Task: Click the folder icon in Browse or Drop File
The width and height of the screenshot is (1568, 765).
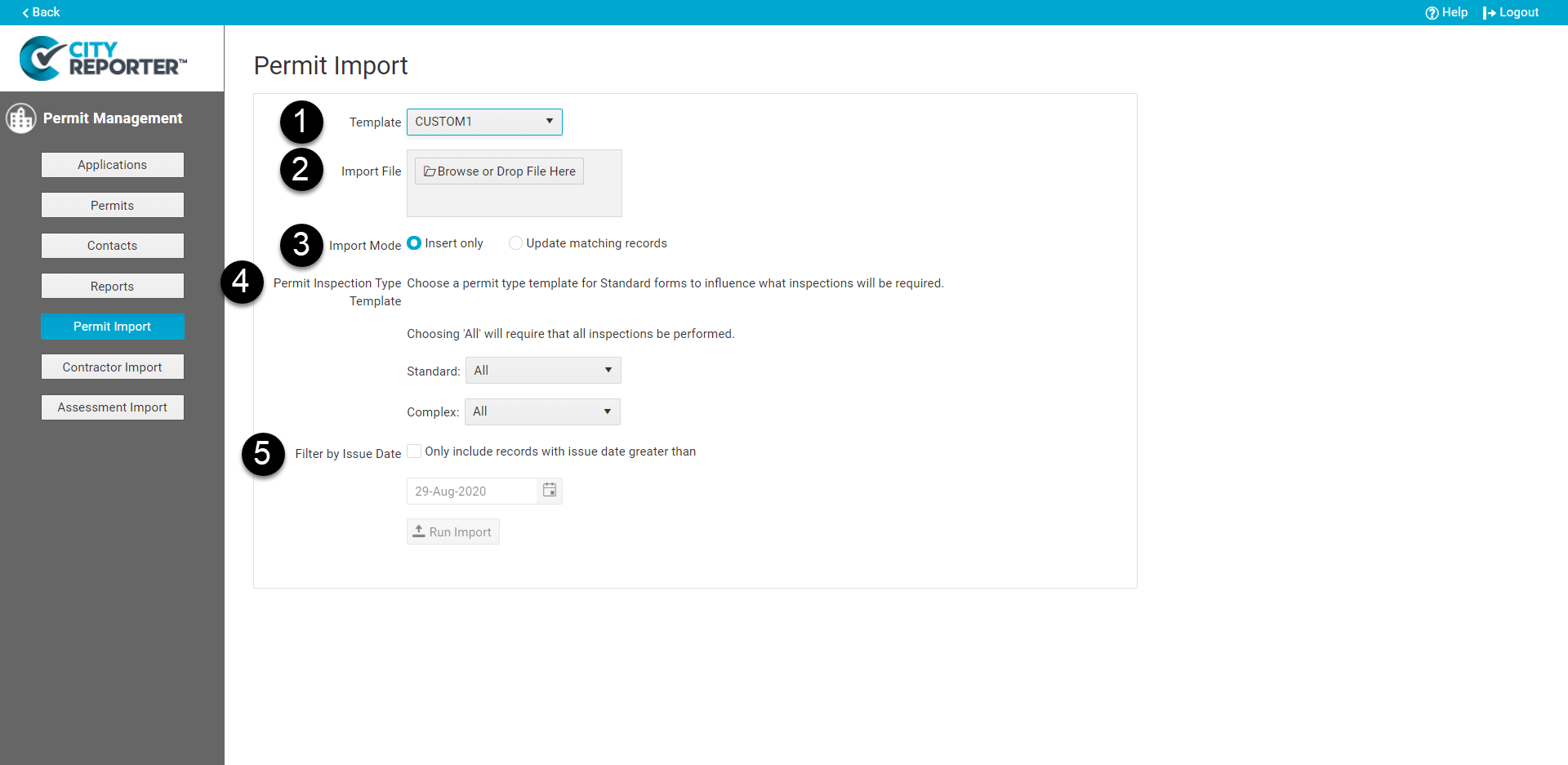Action: 430,171
